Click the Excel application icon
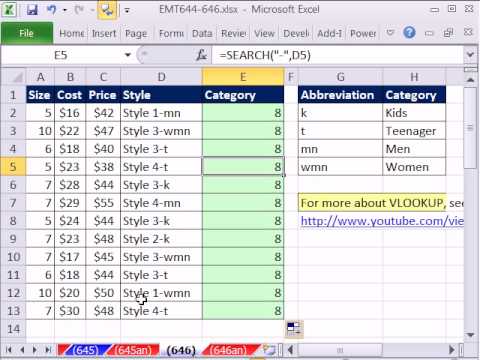Image resolution: width=480 pixels, height=360 pixels. click(9, 9)
